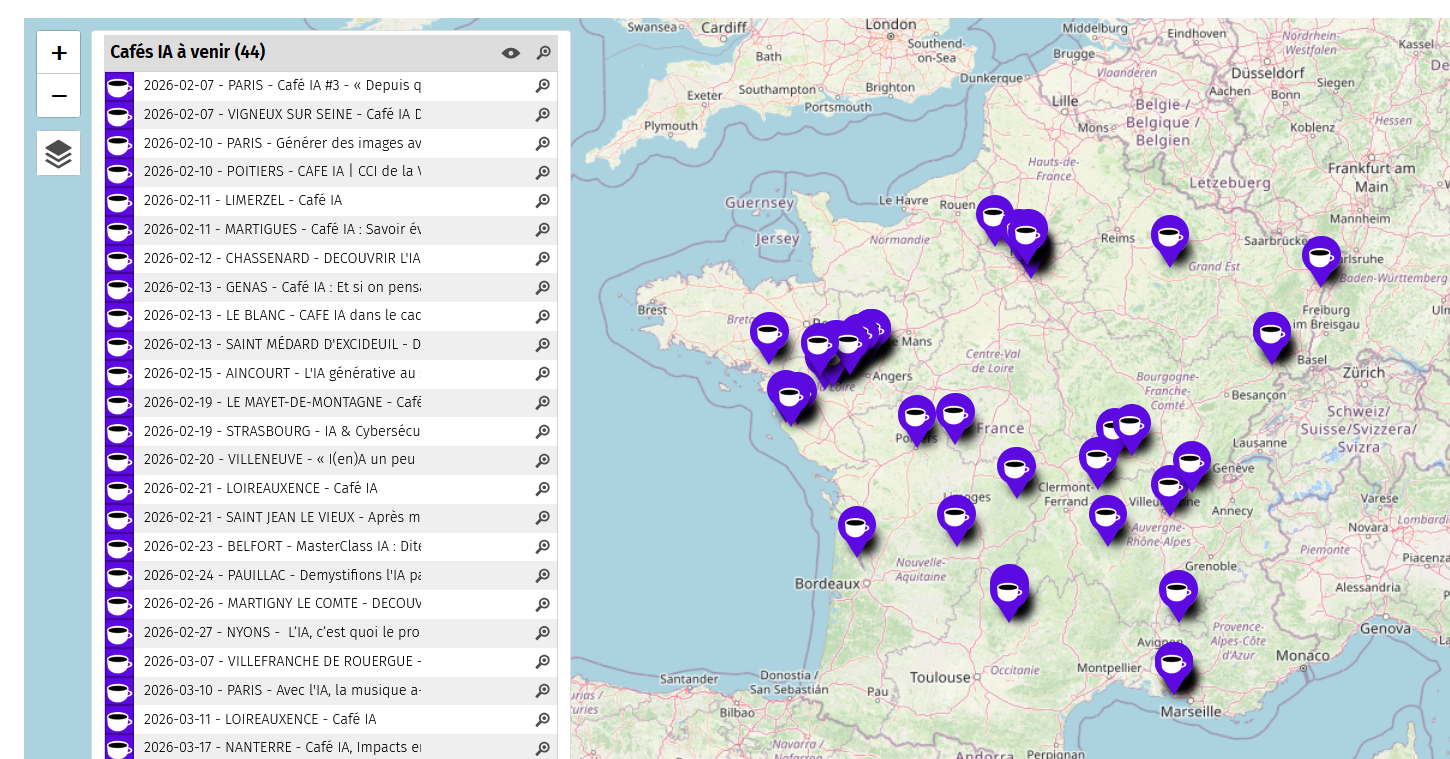Zoom to the POITIERS CAFE IA entry
The image size is (1450, 759).
point(543,172)
